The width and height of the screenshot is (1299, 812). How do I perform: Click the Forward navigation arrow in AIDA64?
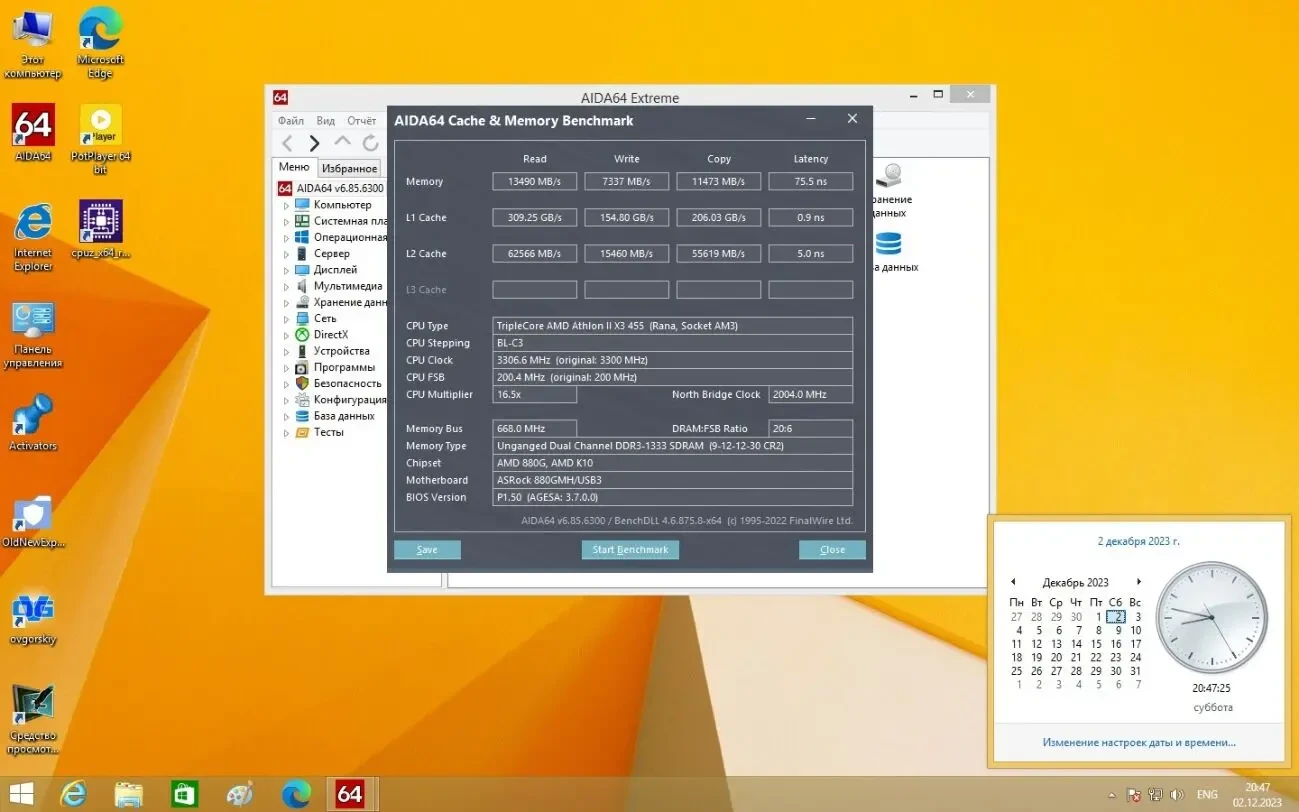(x=314, y=142)
